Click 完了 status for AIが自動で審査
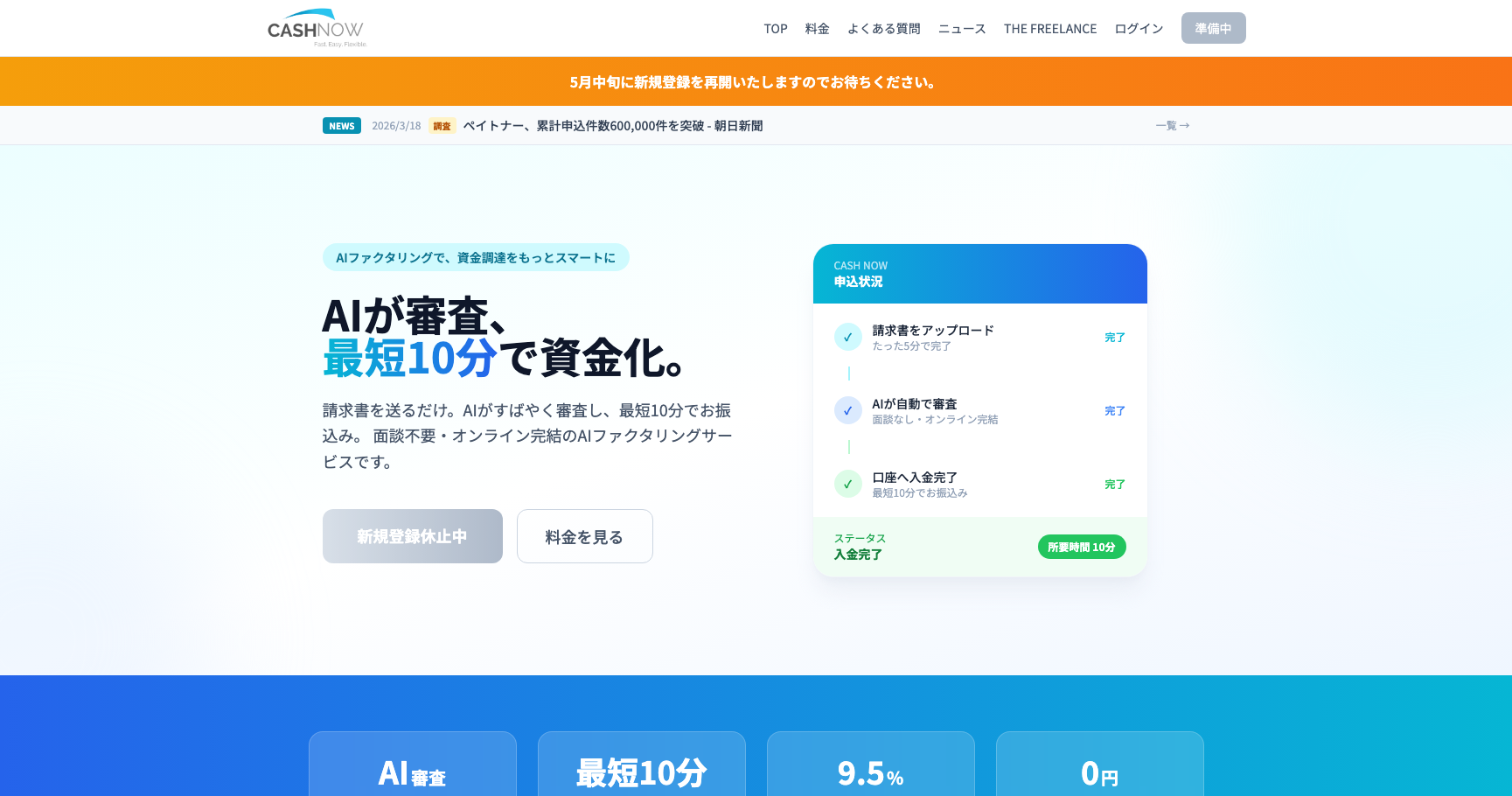 pos(1115,411)
